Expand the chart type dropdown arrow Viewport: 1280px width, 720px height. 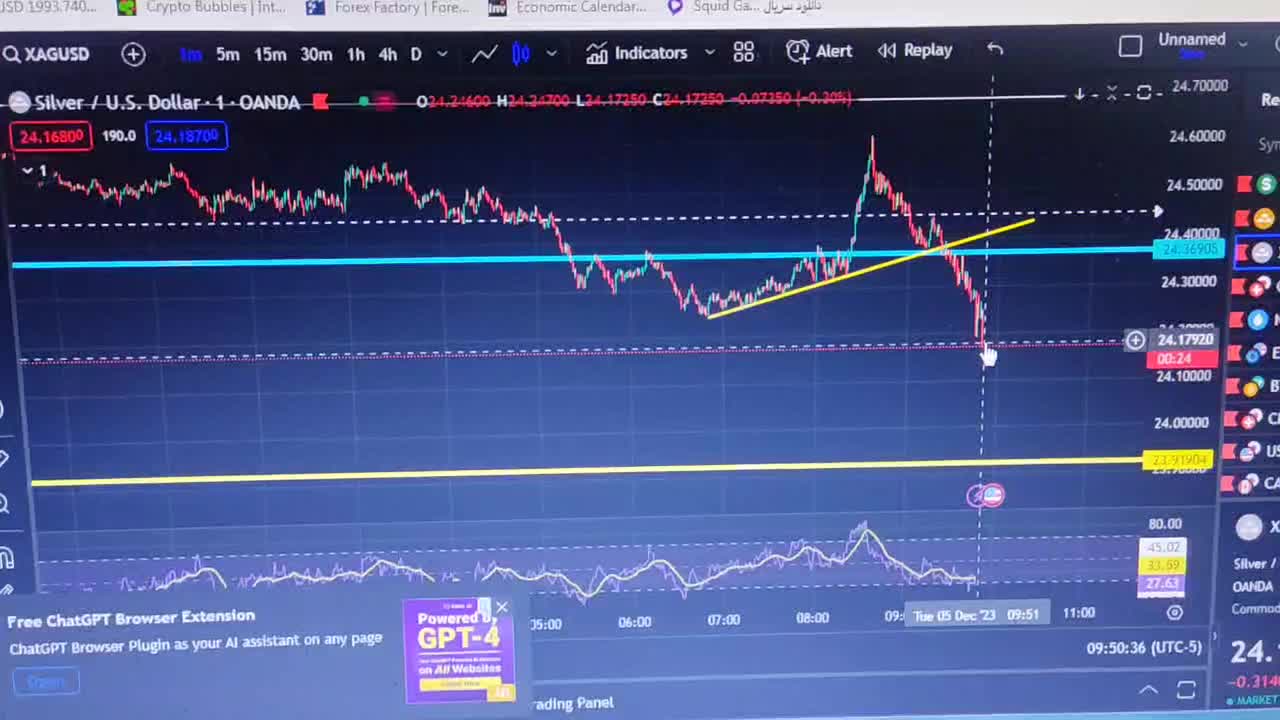point(551,54)
